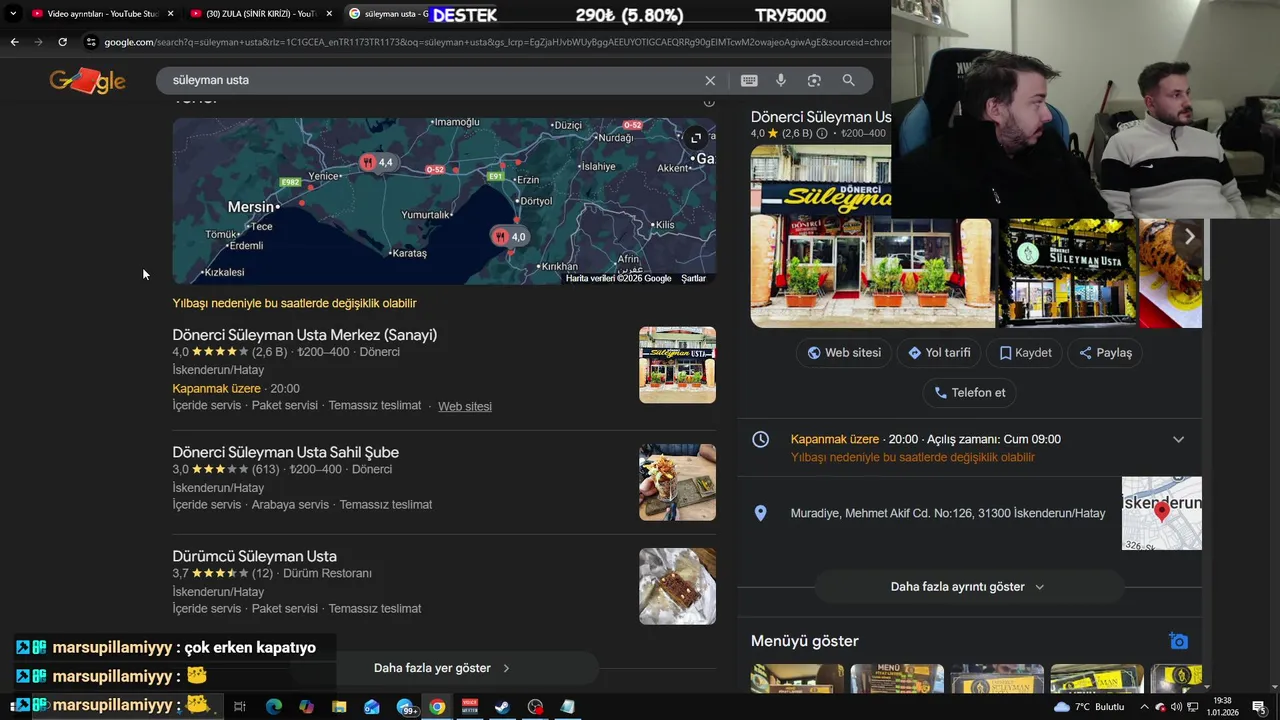Open the site information icon in address bar
Viewport: 1280px width, 720px height.
[x=91, y=42]
